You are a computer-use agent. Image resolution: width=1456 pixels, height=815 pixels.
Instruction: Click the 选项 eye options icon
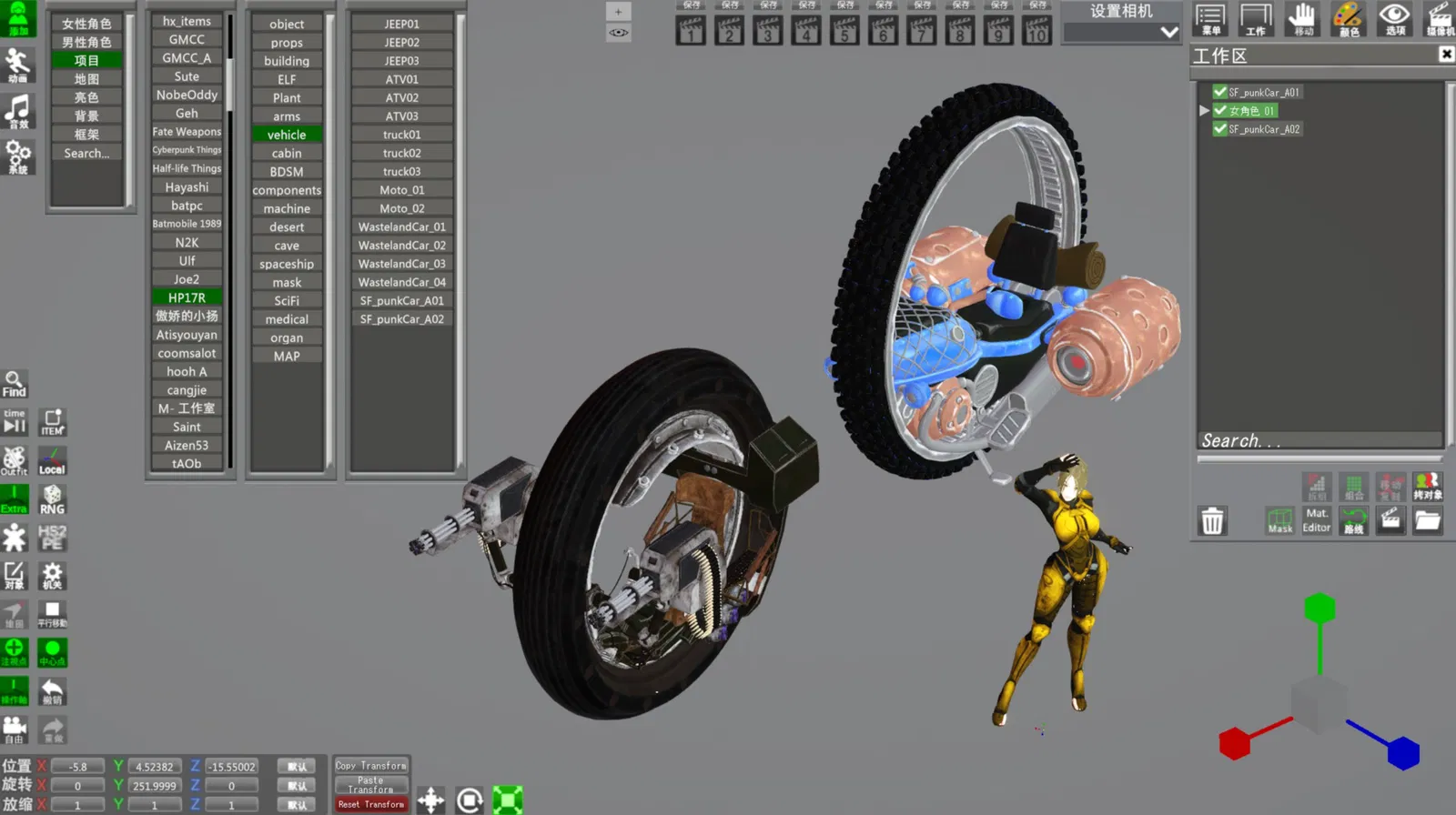(x=1394, y=19)
